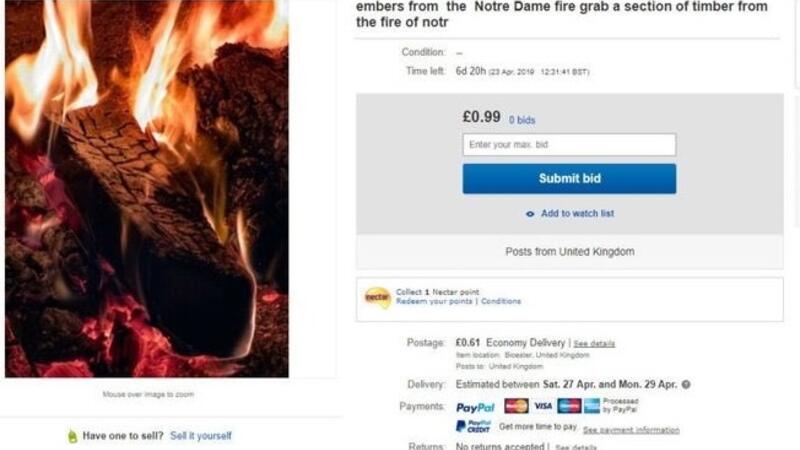This screenshot has width=800, height=450.
Task: Click the PayPal payment logo
Action: 475,407
